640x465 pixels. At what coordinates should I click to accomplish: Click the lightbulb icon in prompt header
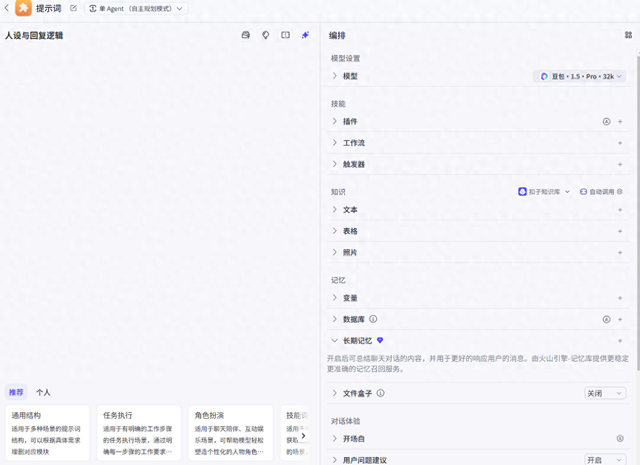[266, 35]
